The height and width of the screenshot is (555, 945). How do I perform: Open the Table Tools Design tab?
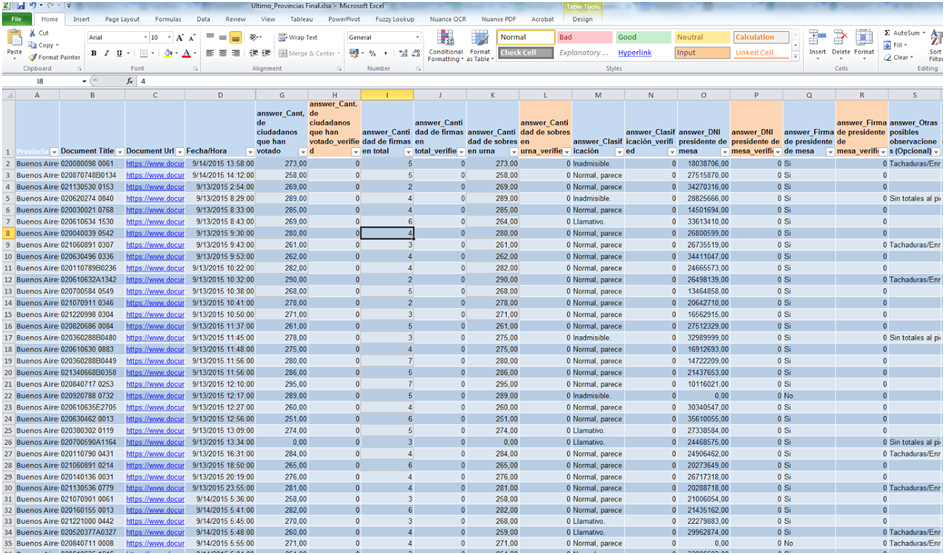[582, 19]
